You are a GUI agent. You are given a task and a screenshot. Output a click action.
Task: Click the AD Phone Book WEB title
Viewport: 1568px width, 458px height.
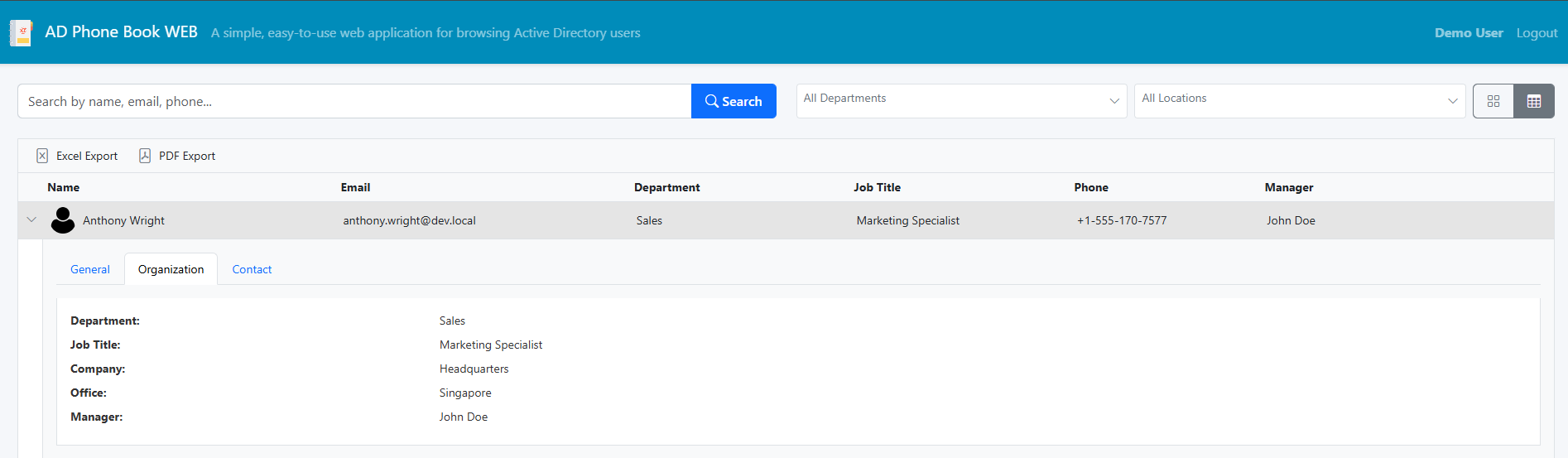[121, 31]
